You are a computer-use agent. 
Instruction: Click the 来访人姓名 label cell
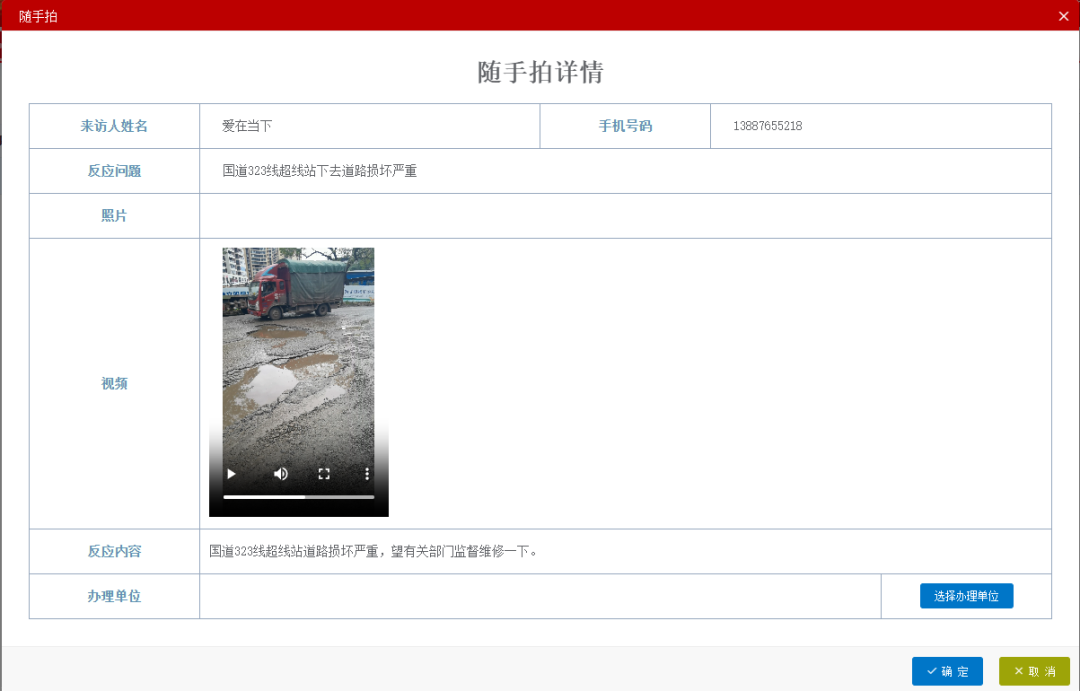[114, 126]
